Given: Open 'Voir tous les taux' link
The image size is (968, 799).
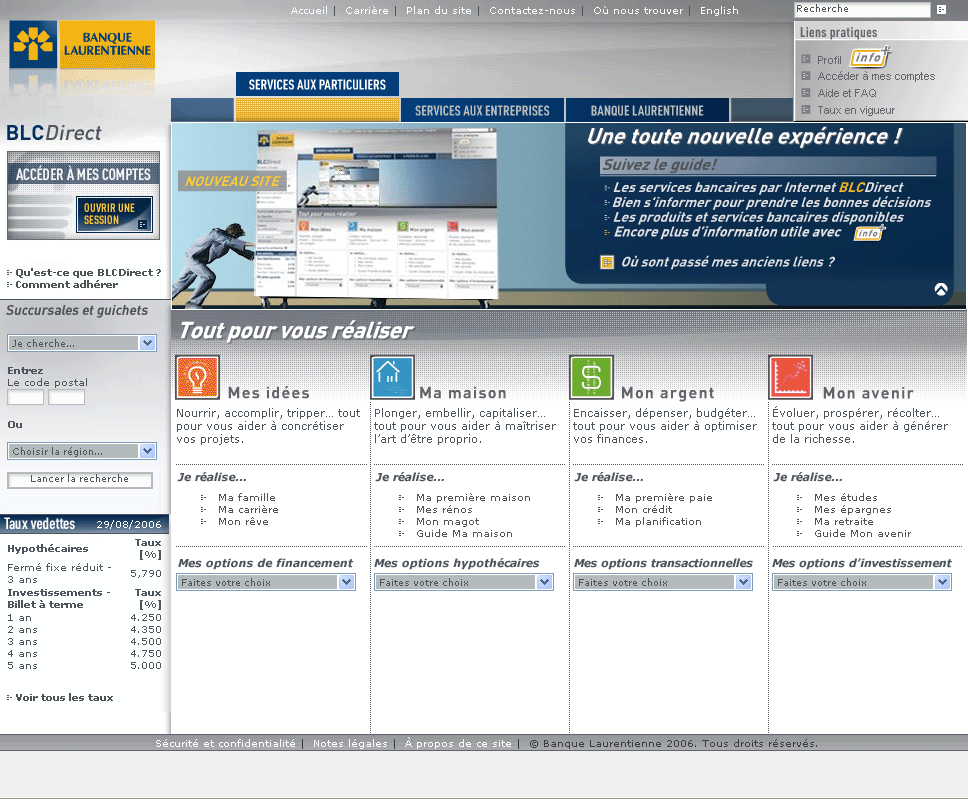Looking at the screenshot, I should (x=64, y=698).
